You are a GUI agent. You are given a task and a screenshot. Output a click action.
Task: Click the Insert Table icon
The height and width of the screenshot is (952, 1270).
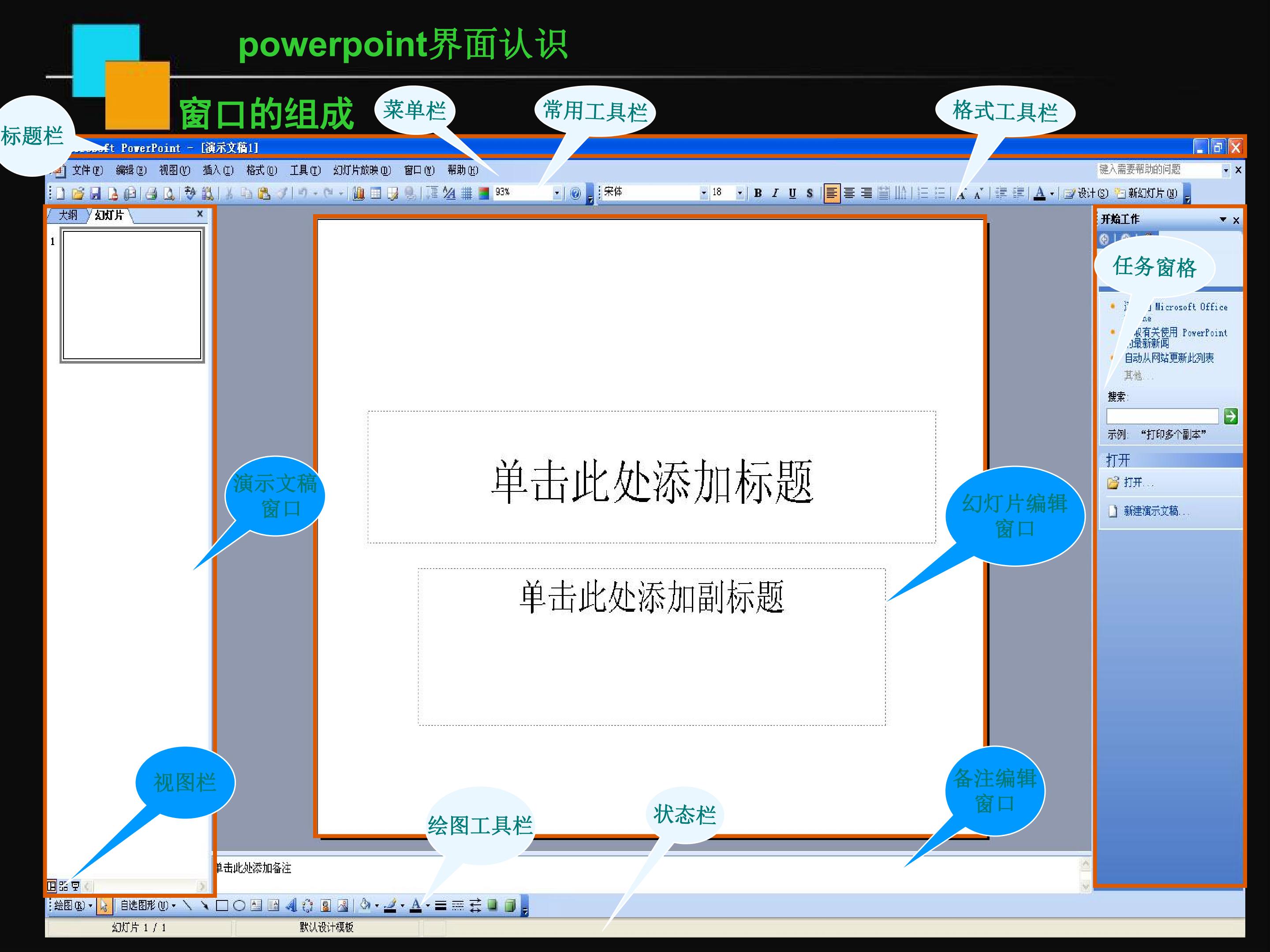coord(376,193)
